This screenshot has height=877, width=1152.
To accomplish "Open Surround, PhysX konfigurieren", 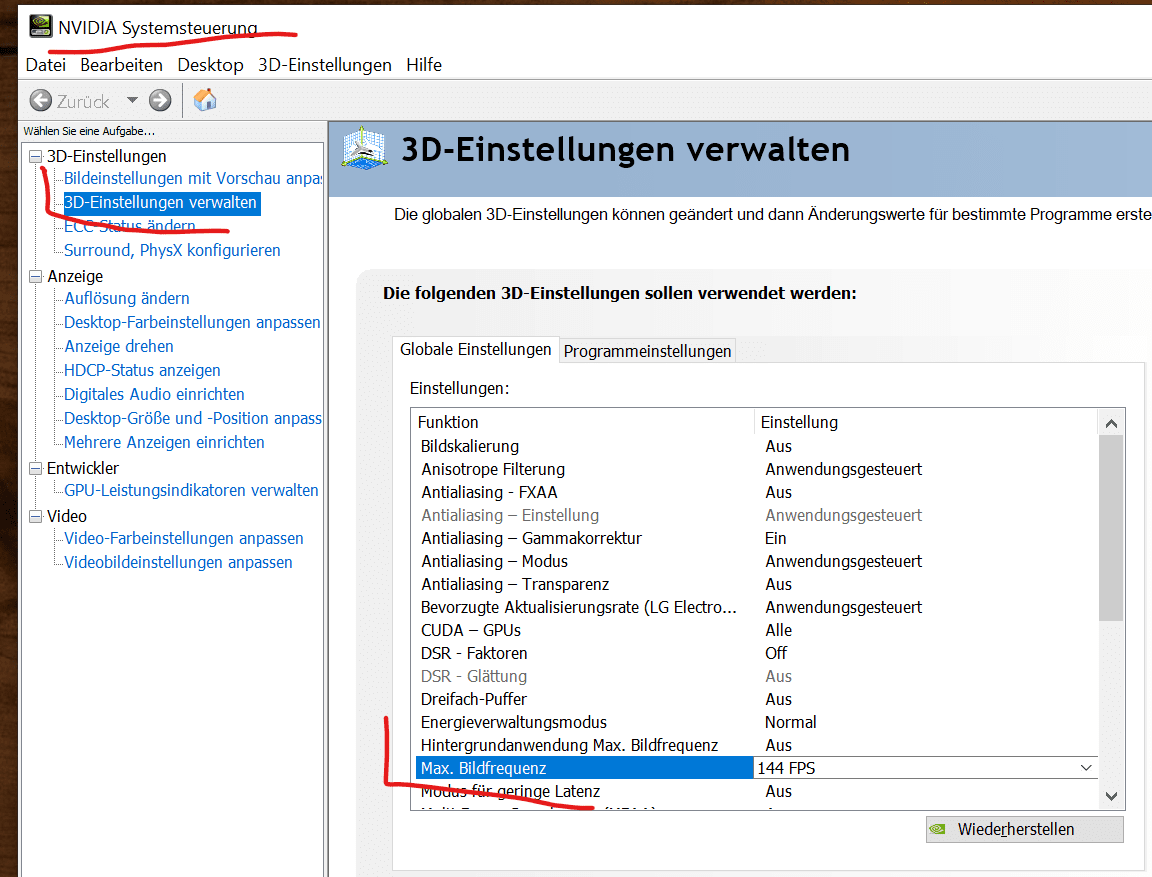I will point(172,250).
